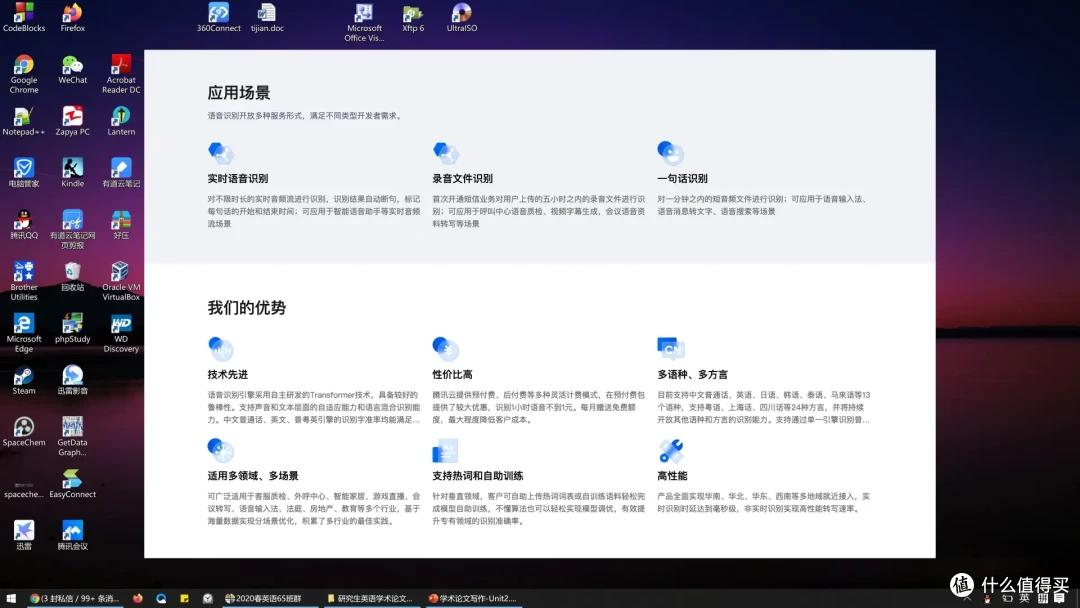The width and height of the screenshot is (1080, 608).
Task: Click the QQ penguin tray icon
Action: pos(987,599)
